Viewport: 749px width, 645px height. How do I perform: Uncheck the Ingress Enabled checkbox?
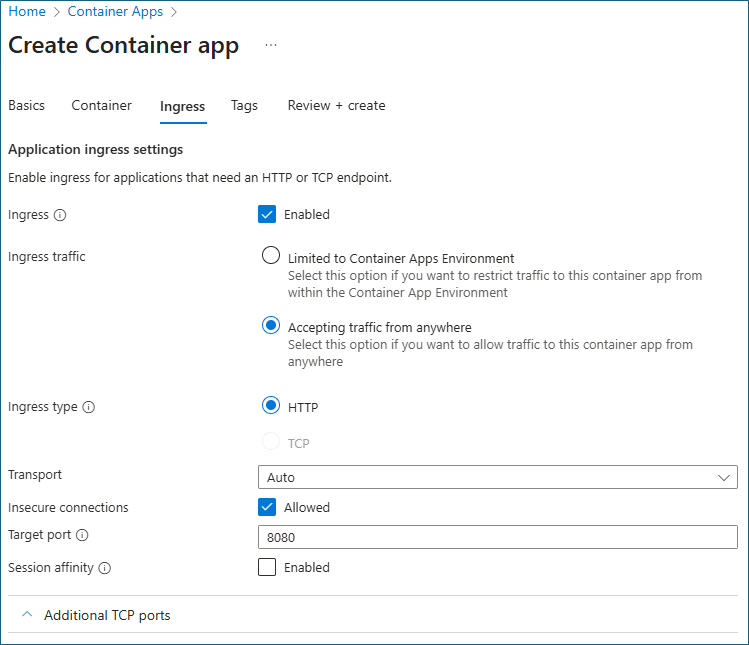267,214
